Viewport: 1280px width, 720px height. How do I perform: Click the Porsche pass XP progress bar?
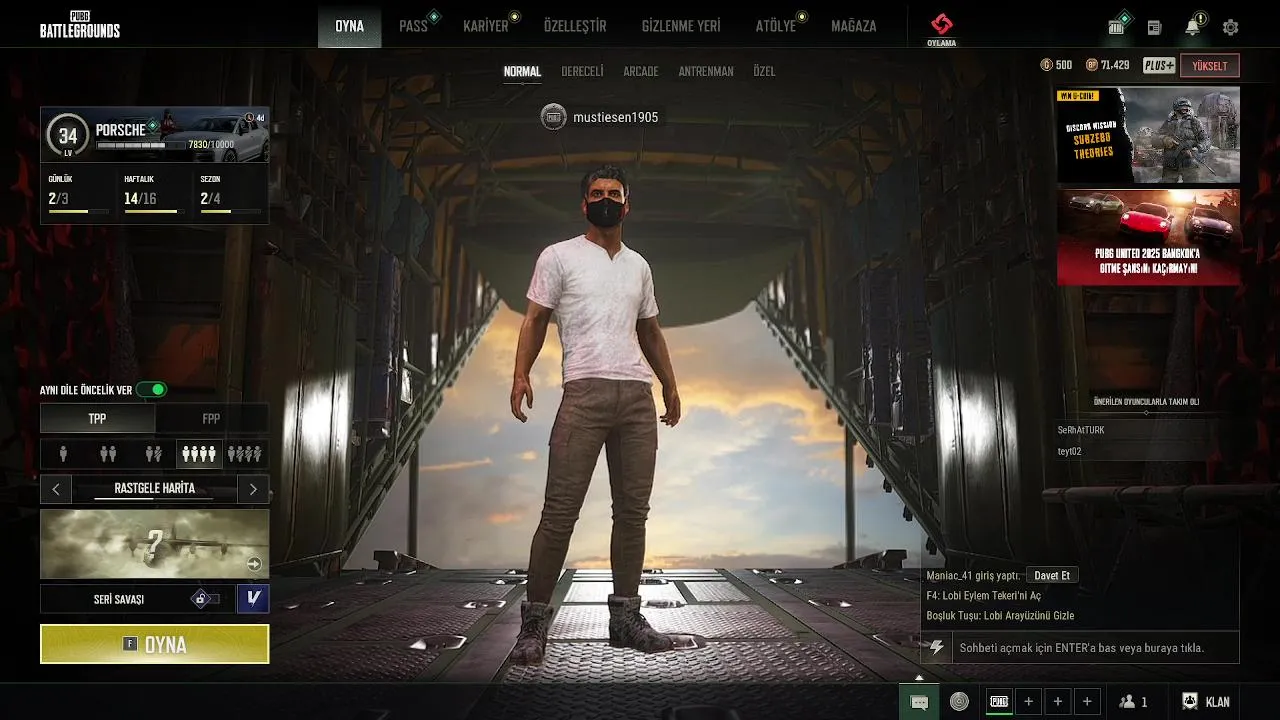[141, 145]
